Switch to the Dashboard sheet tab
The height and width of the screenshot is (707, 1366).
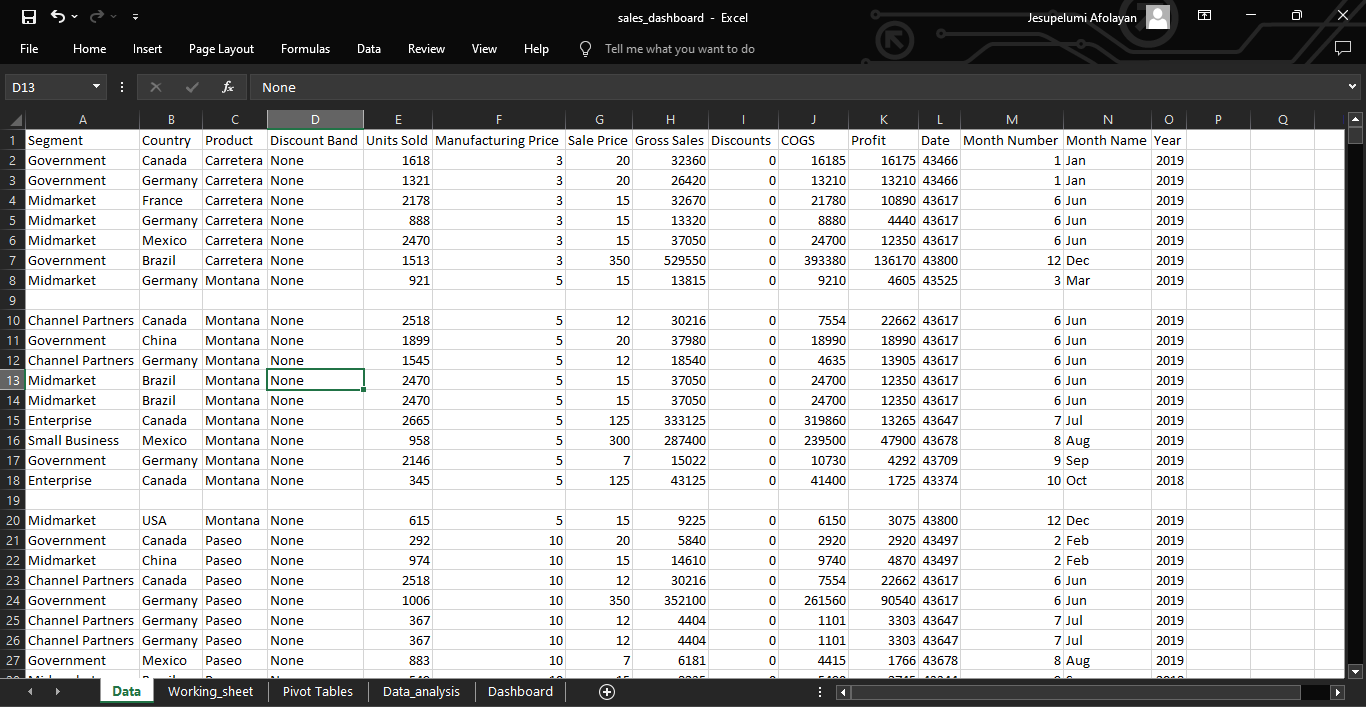click(520, 692)
